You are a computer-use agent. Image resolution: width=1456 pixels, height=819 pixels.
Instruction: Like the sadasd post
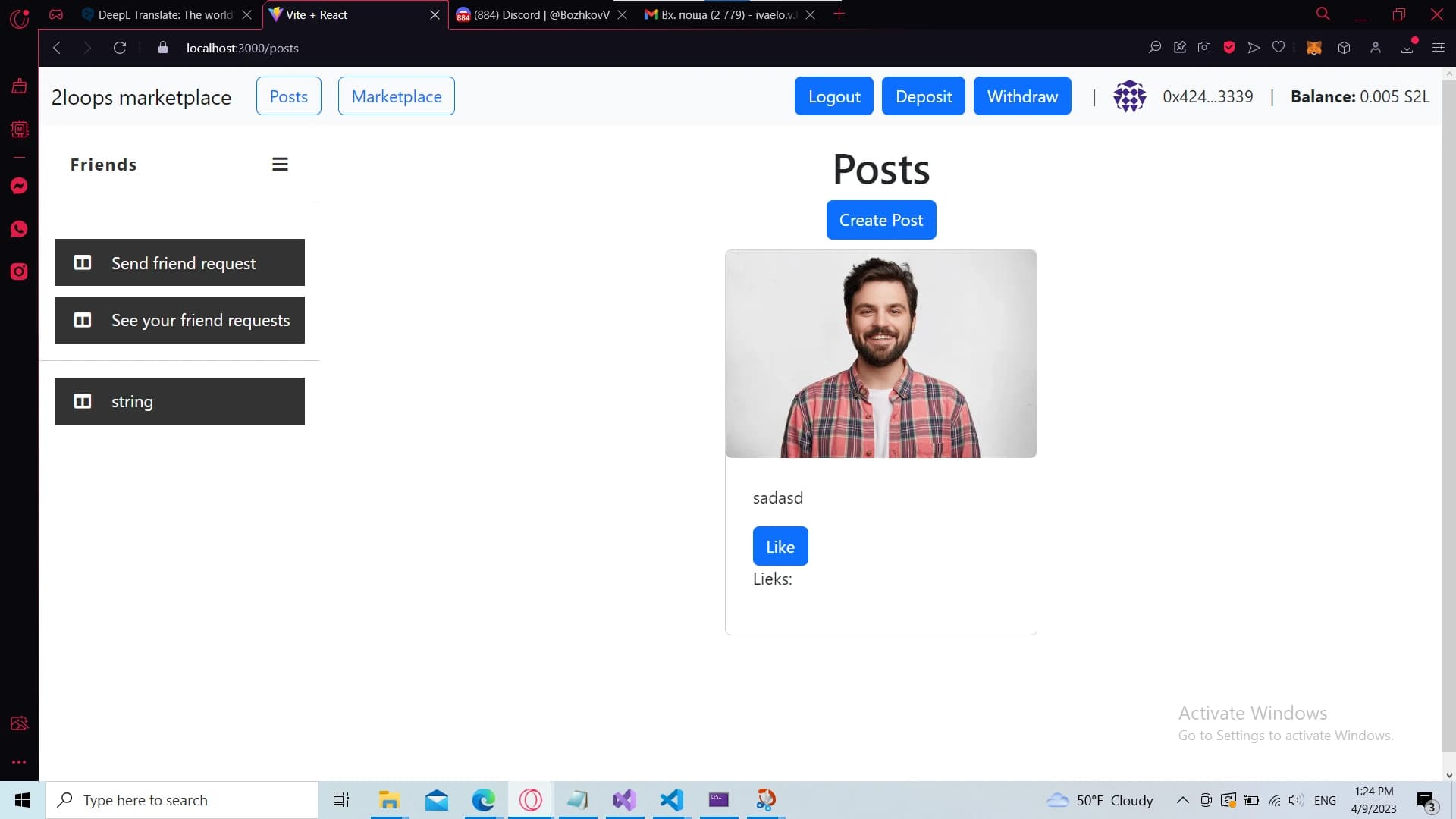780,546
